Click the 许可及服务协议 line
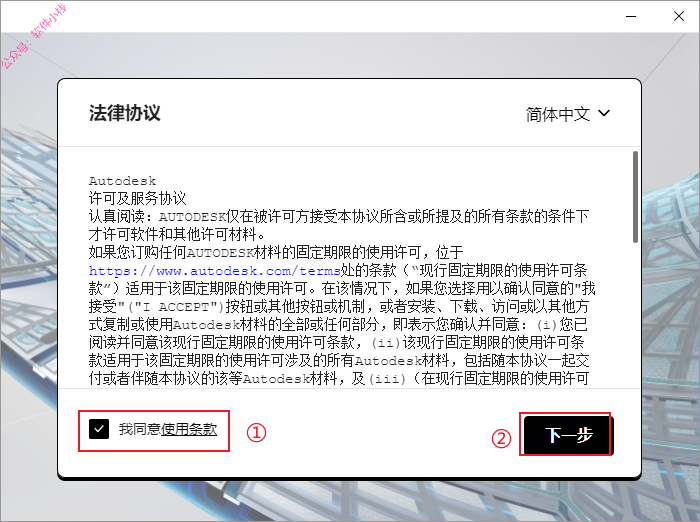Viewport: 700px width, 522px height. (x=138, y=199)
